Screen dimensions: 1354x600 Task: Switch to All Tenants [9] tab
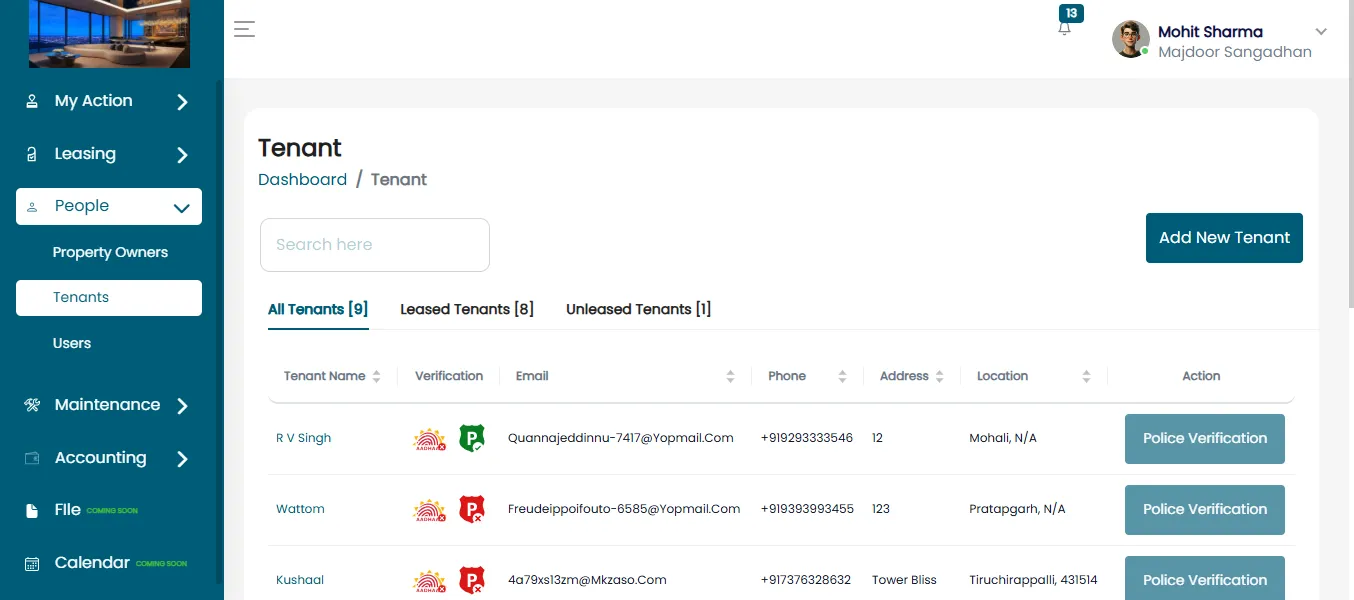point(318,309)
